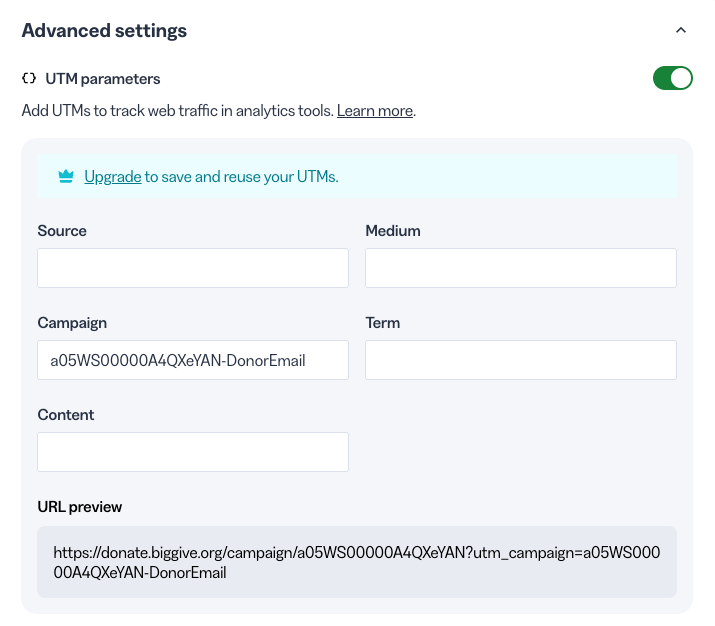Click the Source field label
The width and height of the screenshot is (715, 626).
pos(62,231)
